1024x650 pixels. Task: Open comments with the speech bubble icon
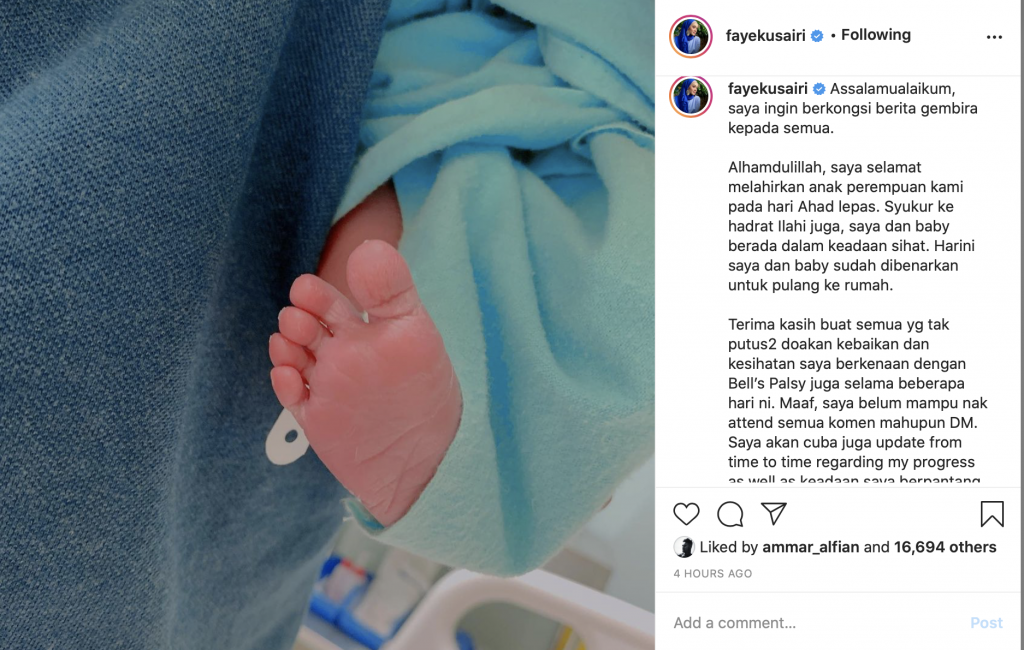point(730,514)
